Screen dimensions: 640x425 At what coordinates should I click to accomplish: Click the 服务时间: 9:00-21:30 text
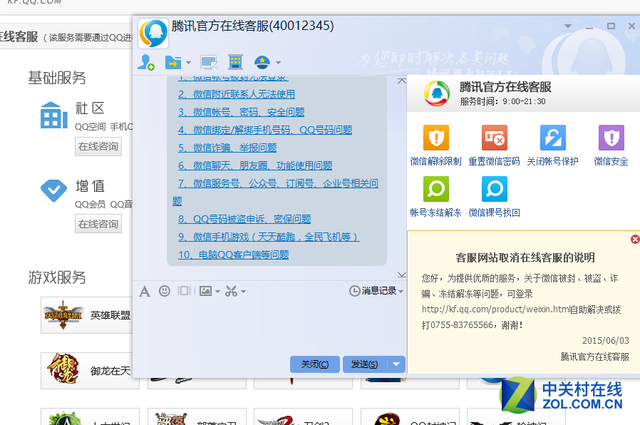503,101
